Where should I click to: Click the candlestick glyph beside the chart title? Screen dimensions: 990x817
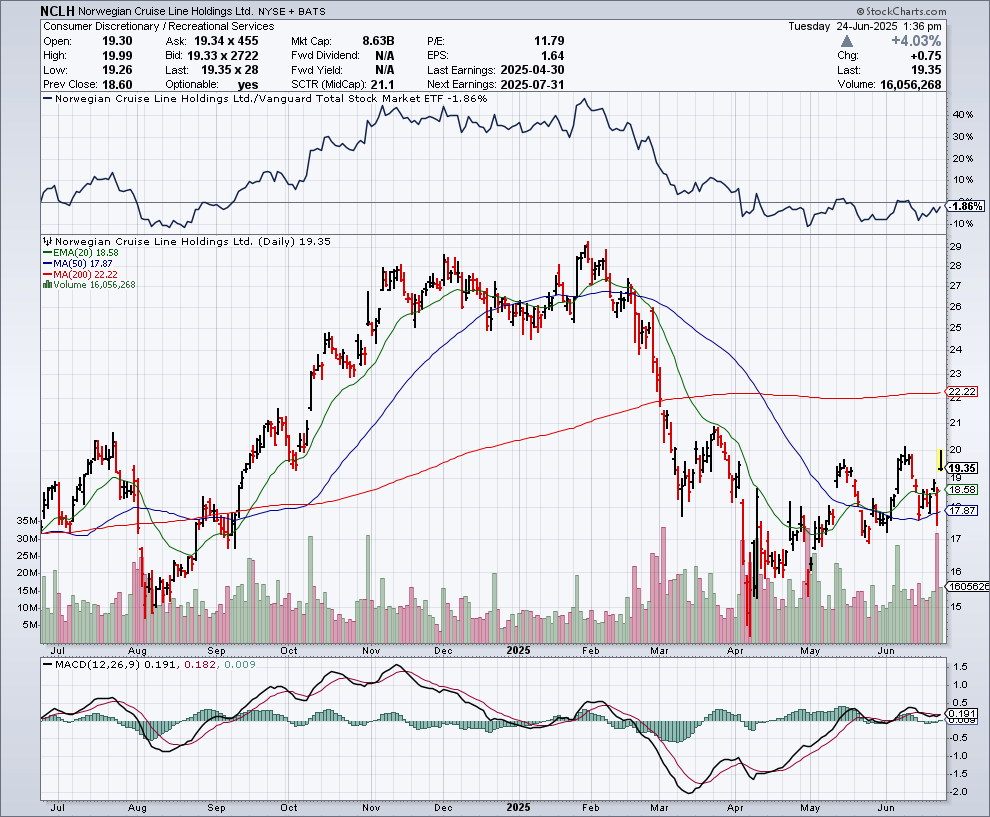click(x=49, y=241)
